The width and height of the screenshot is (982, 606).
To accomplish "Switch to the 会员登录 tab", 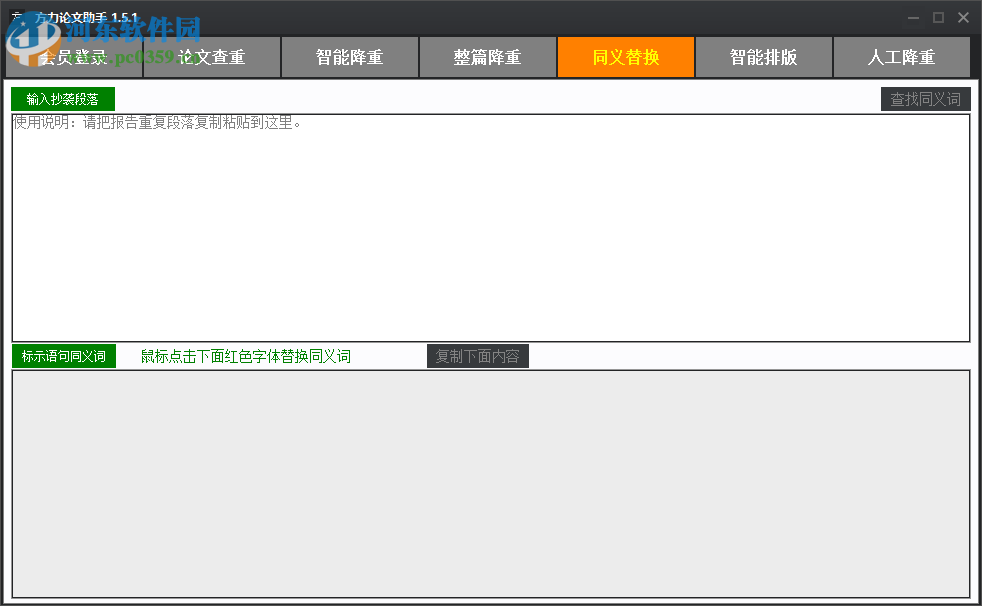I will click(x=74, y=57).
